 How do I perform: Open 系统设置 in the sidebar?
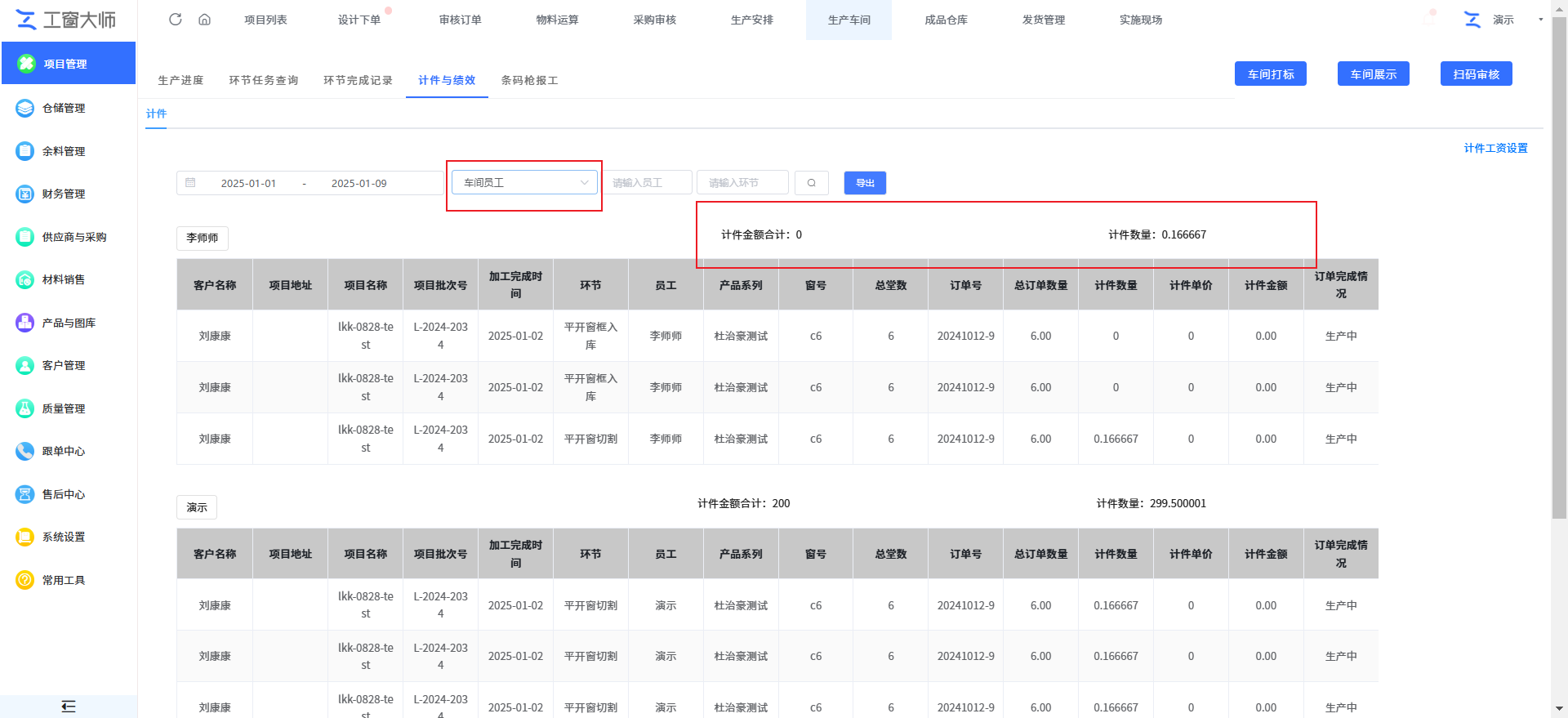coord(64,537)
